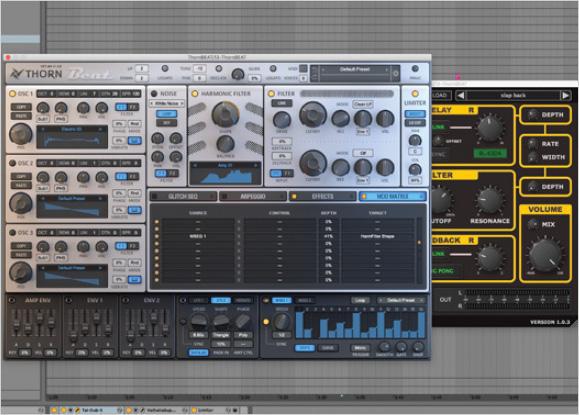Image resolution: width=579 pixels, height=415 pixels.
Task: Click the WIDTH knob in delay plugin
Action: click(x=532, y=157)
